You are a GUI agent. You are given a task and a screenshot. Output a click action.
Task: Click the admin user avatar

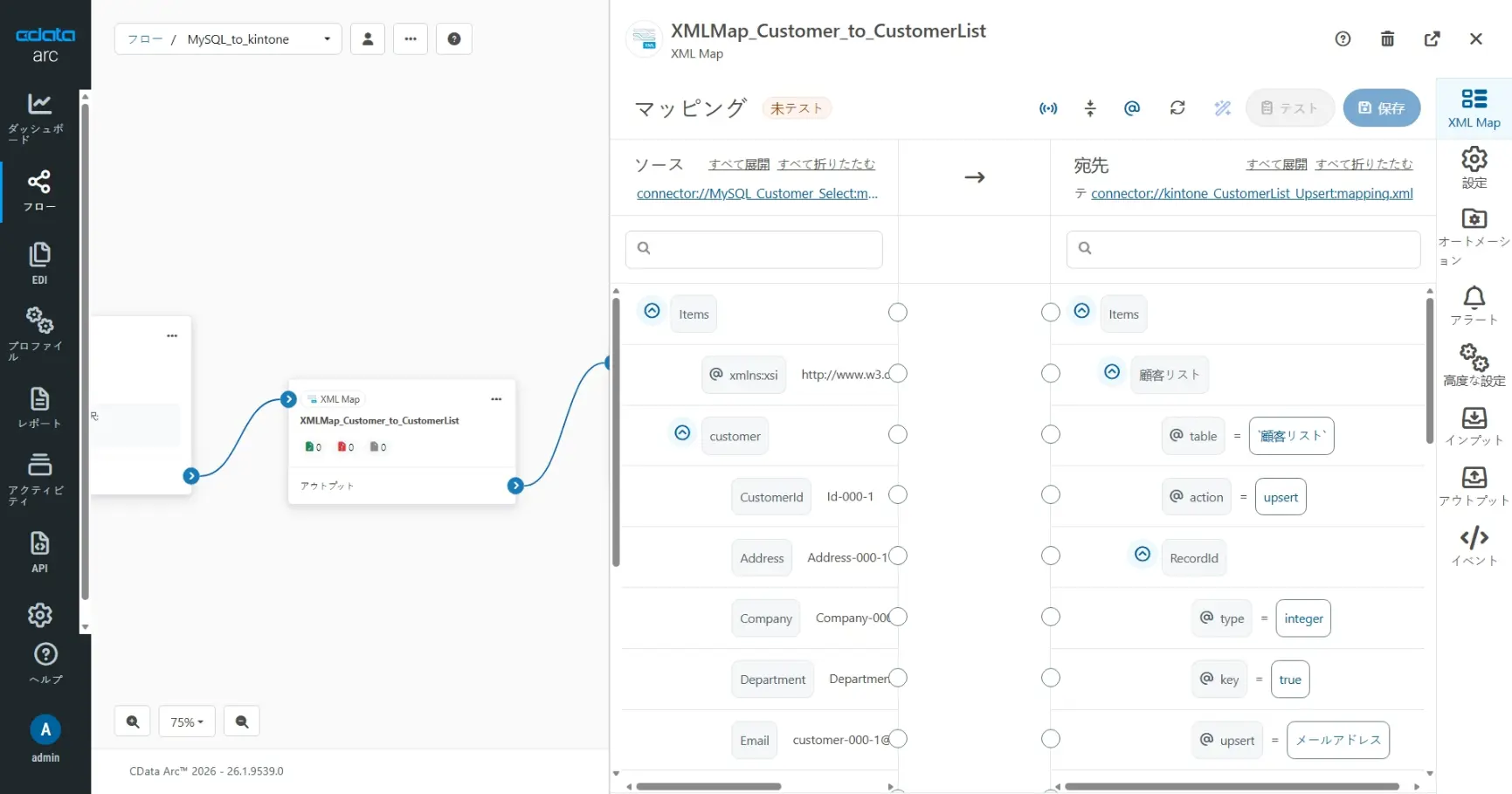click(45, 730)
